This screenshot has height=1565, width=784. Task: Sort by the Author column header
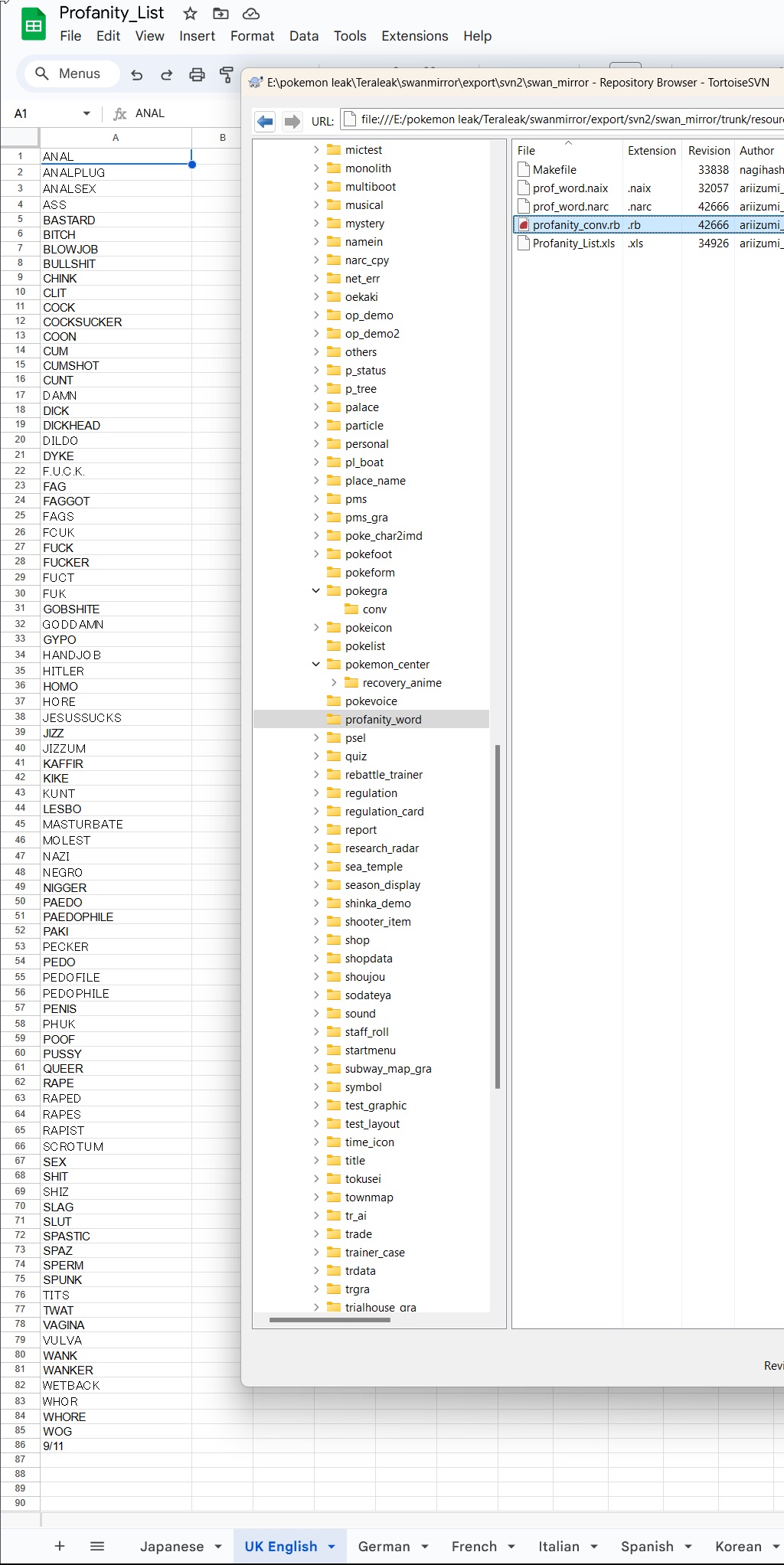pyautogui.click(x=757, y=151)
